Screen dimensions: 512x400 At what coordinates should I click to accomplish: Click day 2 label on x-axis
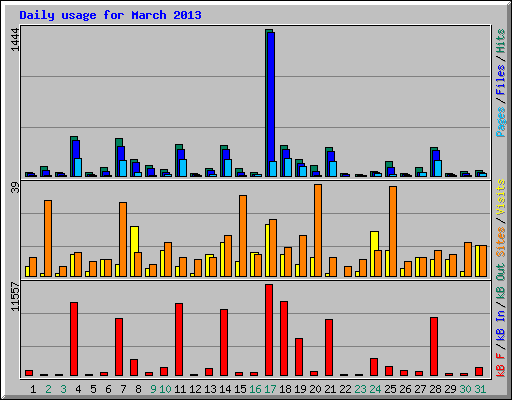point(48,389)
